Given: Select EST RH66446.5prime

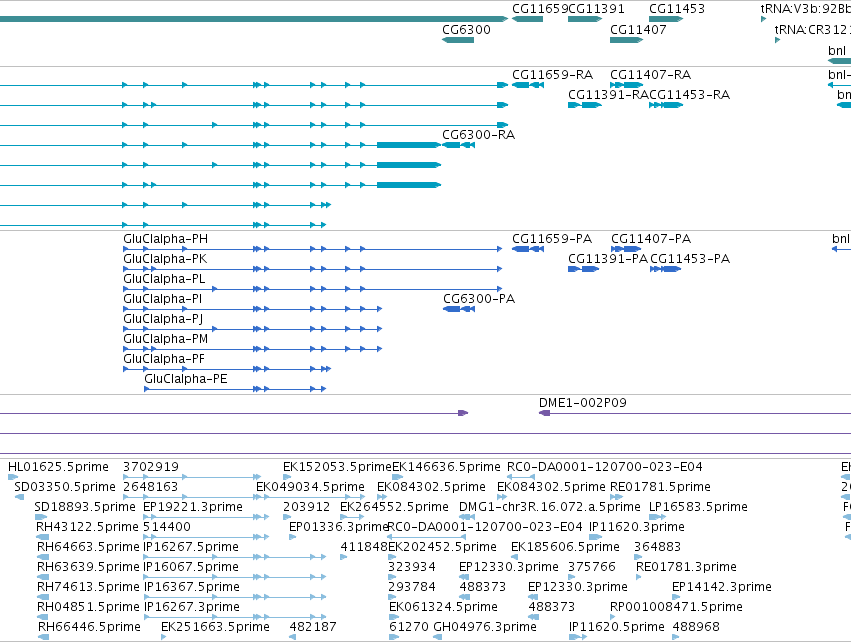Looking at the screenshot, I should click(x=89, y=627).
